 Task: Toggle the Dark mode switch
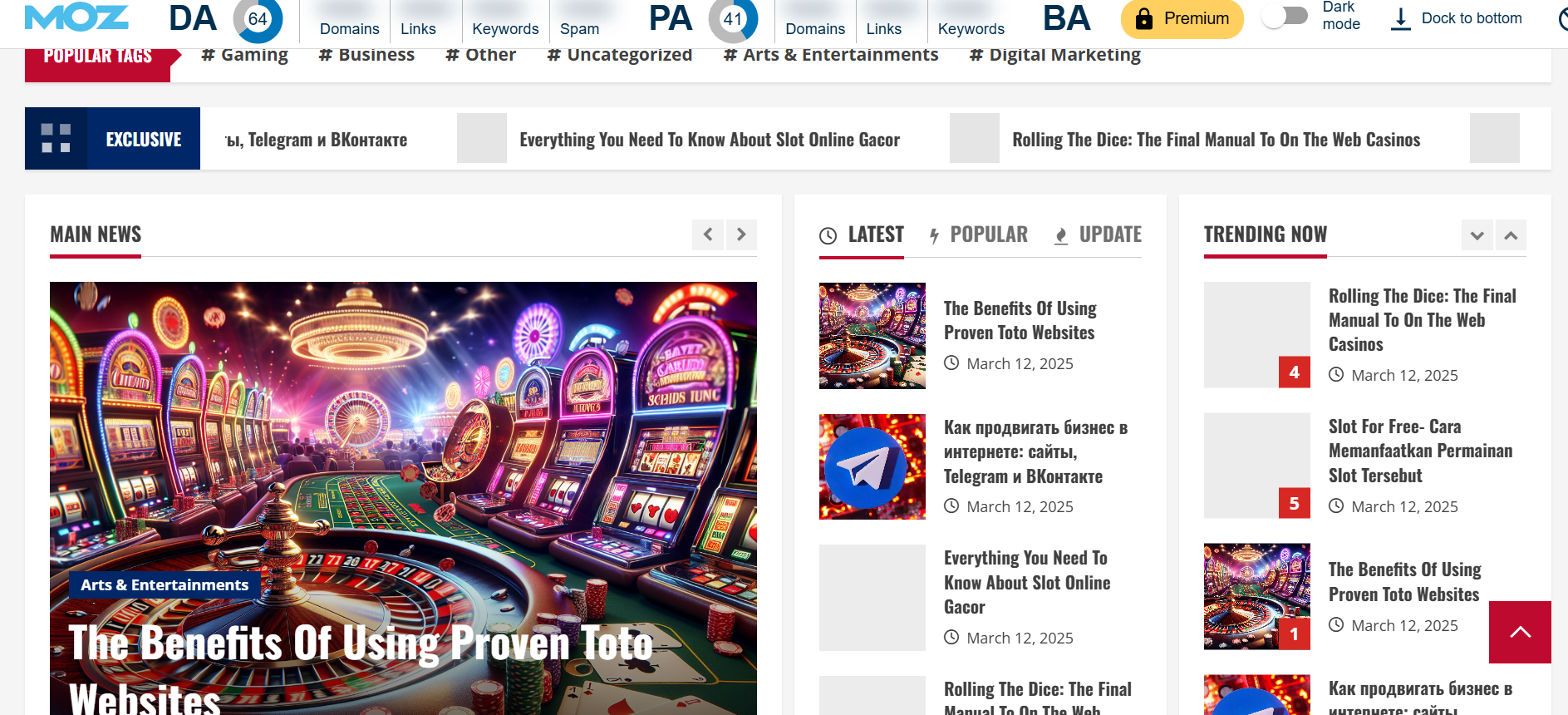[x=1285, y=17]
